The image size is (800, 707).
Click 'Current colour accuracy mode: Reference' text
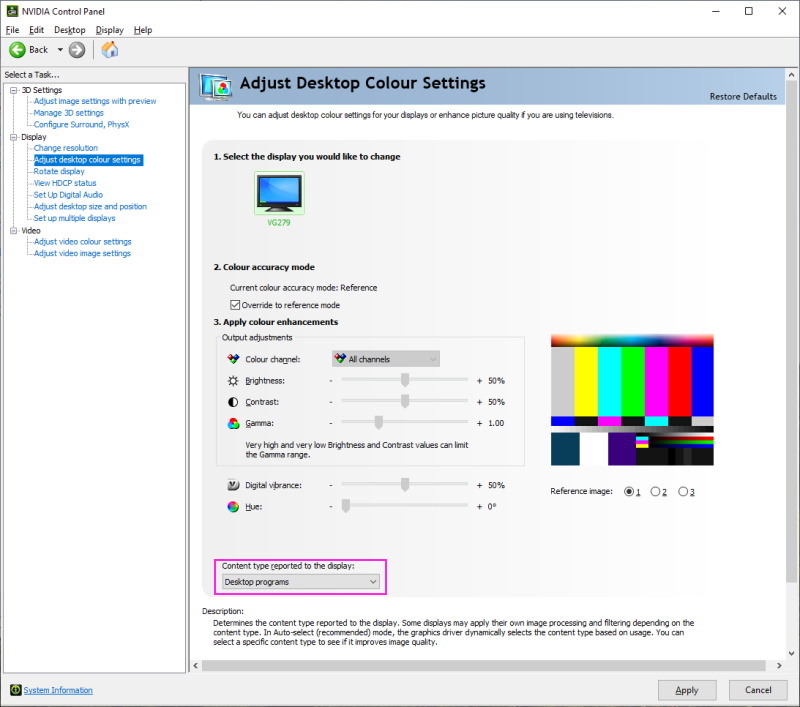(x=304, y=288)
